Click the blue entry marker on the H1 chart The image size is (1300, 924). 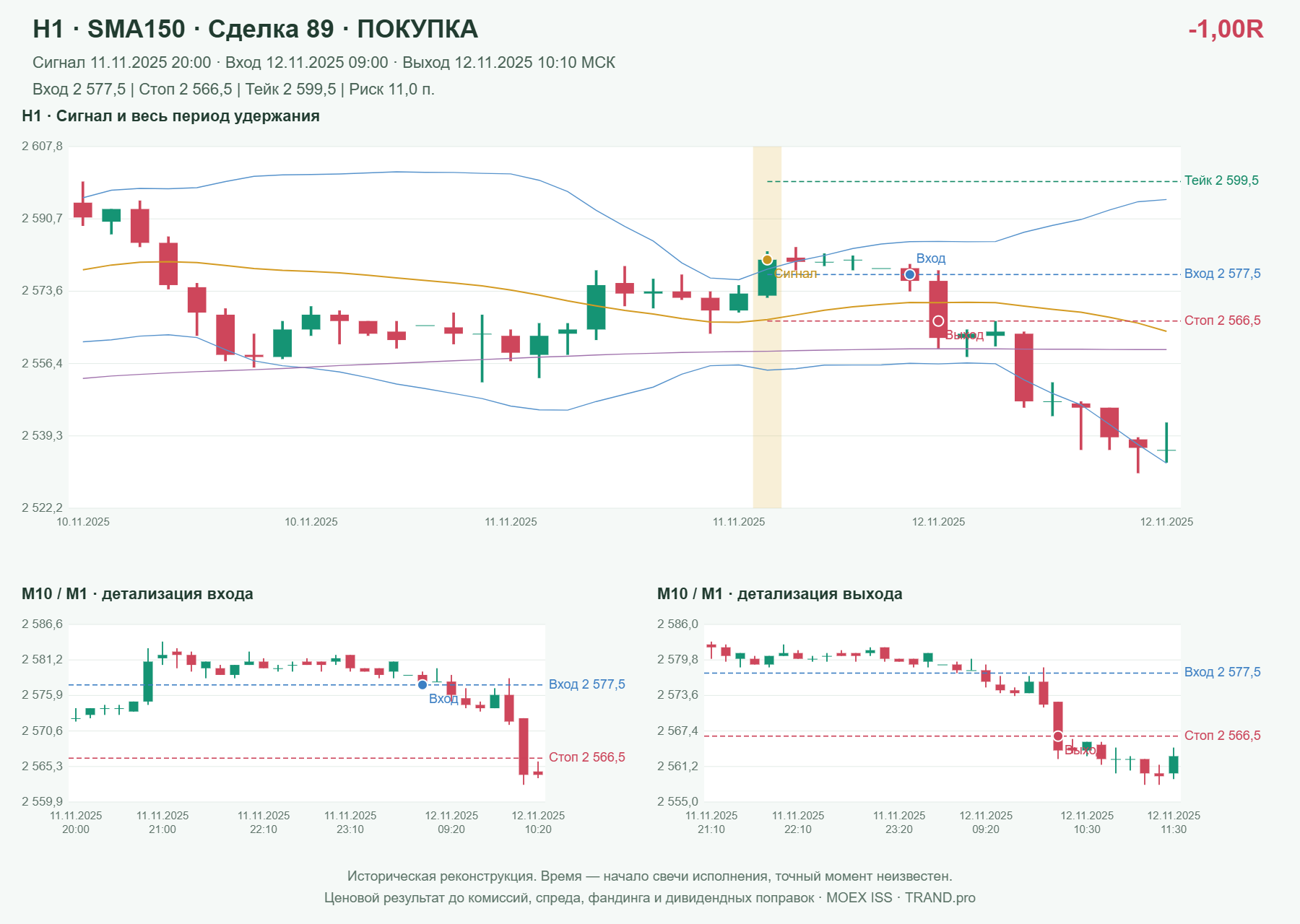pyautogui.click(x=910, y=274)
